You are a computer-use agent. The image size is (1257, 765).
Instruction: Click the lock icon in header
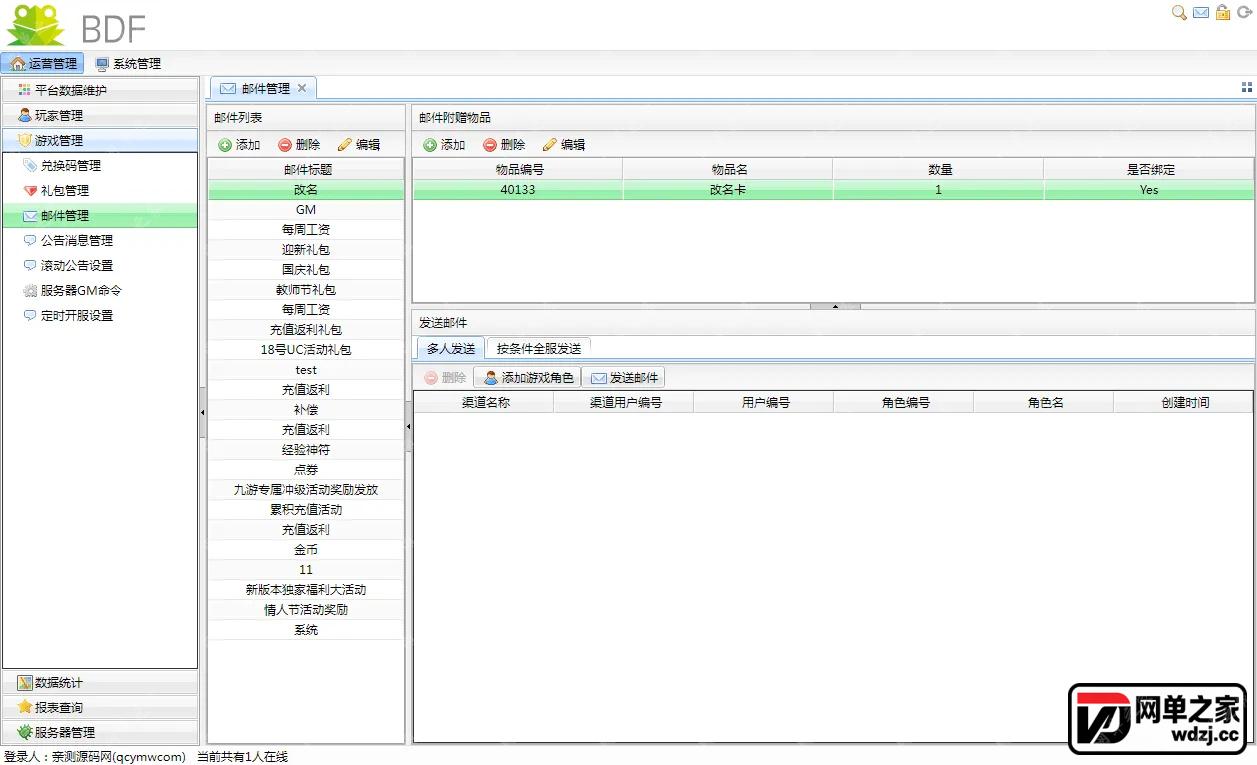tap(1223, 13)
